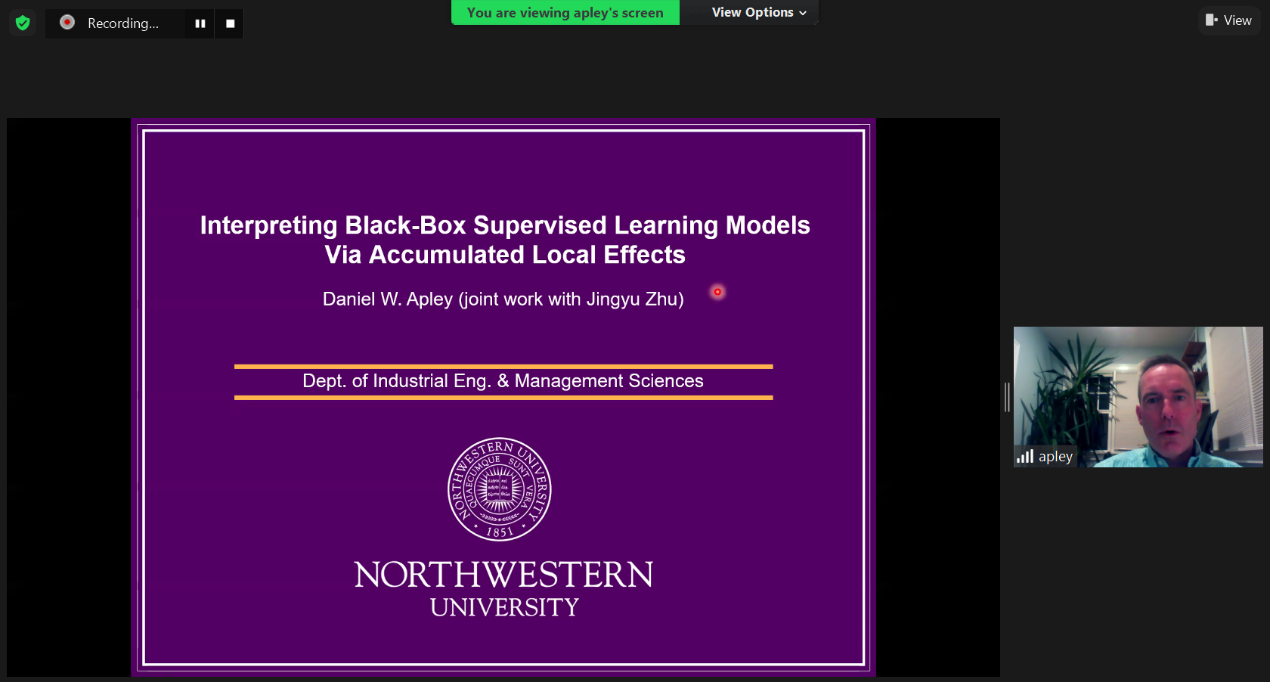
Task: Click the slide title 'Interpreting Black-Box Supervised Learning Models'
Action: 505,225
